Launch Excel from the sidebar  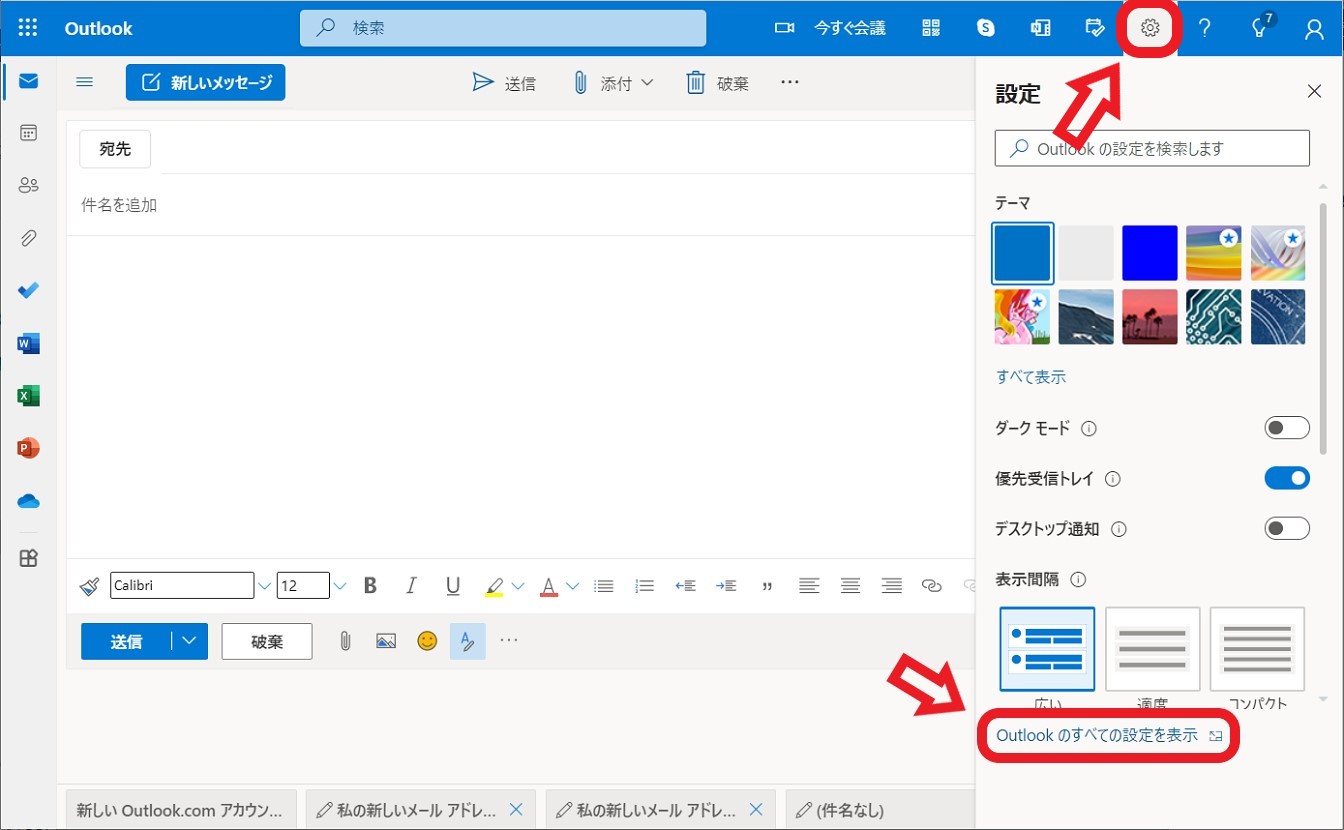pyautogui.click(x=28, y=396)
